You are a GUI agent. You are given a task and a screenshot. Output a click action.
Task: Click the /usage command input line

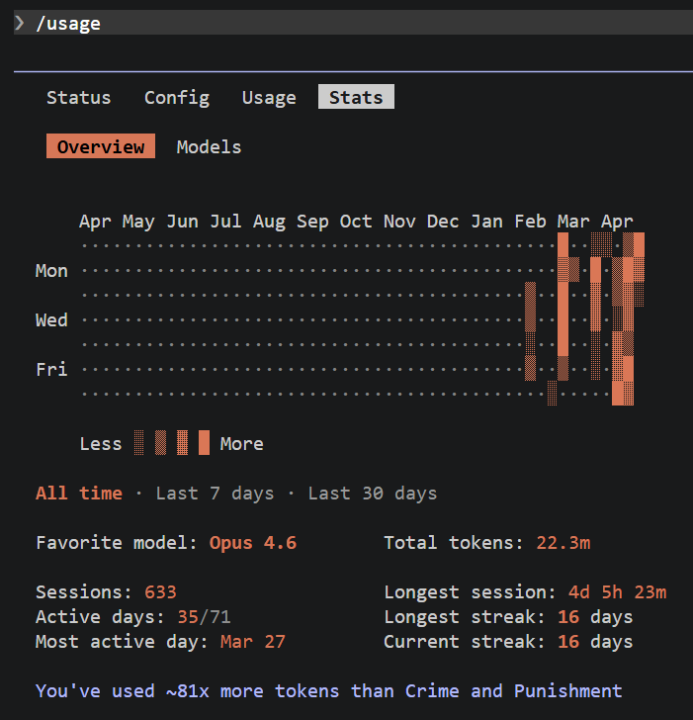353,23
